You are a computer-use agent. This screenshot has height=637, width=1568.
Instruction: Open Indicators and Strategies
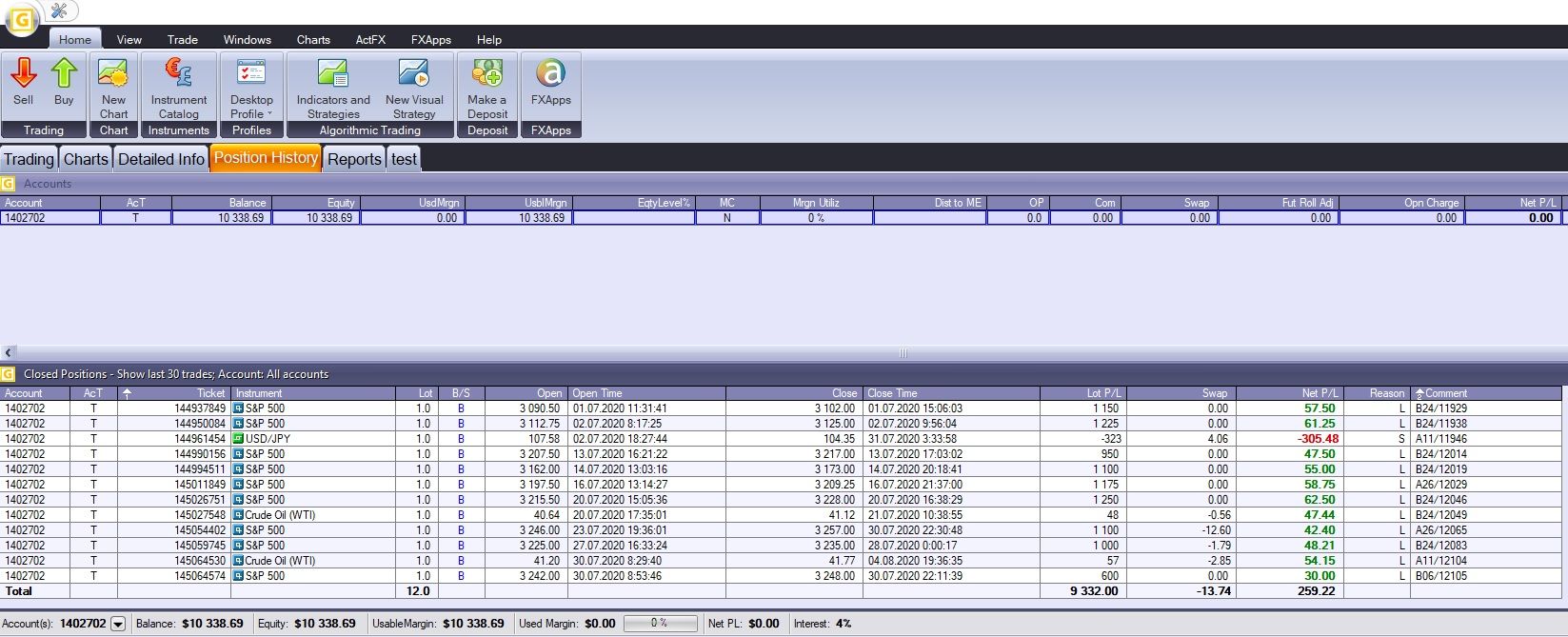[x=333, y=88]
